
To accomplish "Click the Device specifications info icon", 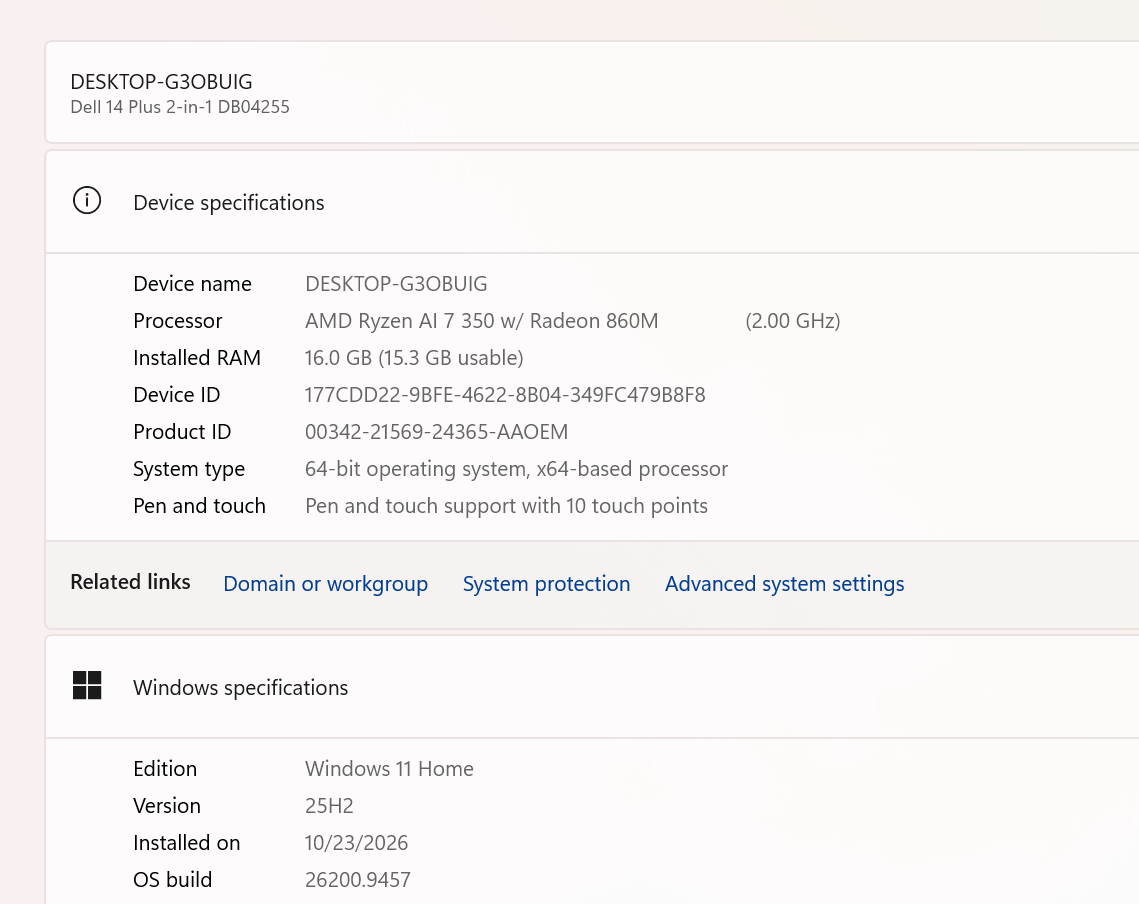I will coord(87,201).
